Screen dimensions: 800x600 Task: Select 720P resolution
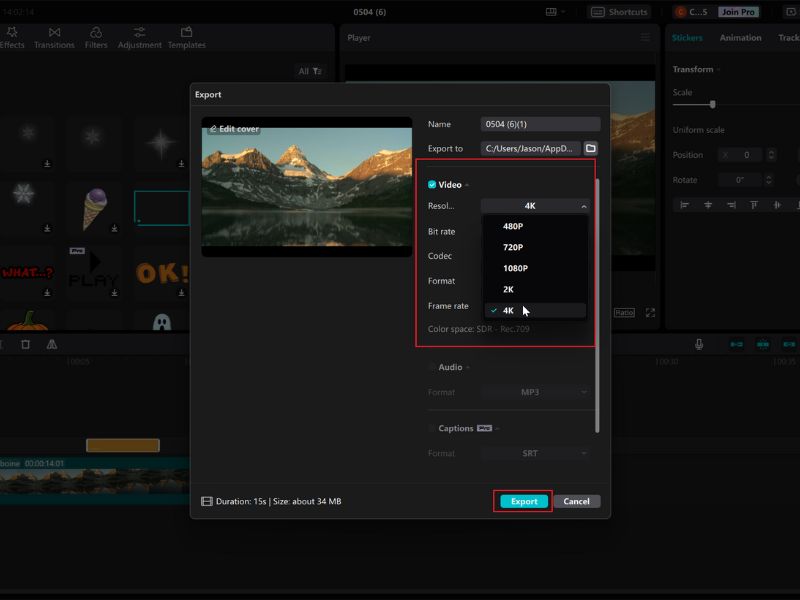click(x=535, y=247)
